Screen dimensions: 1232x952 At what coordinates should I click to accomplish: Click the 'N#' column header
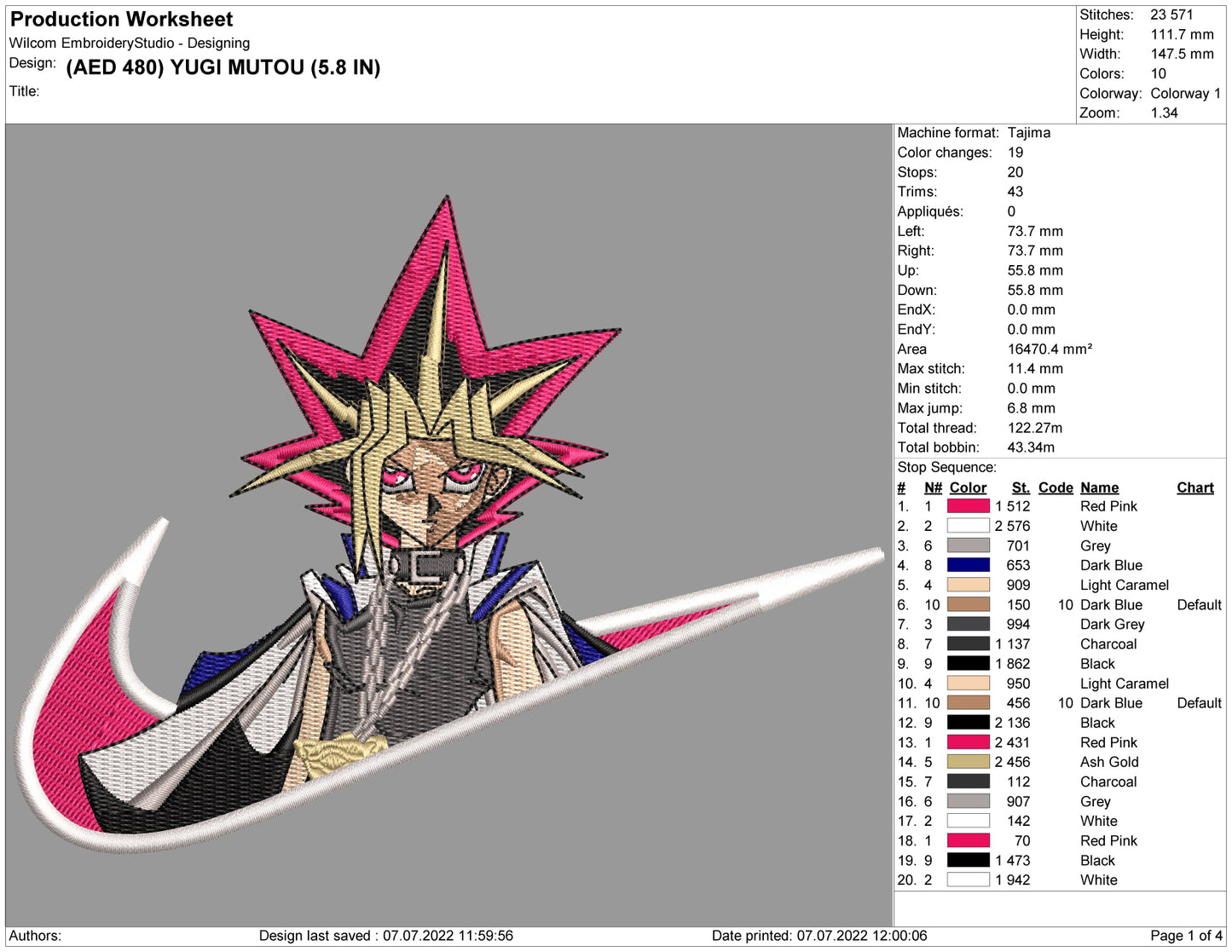[x=933, y=488]
